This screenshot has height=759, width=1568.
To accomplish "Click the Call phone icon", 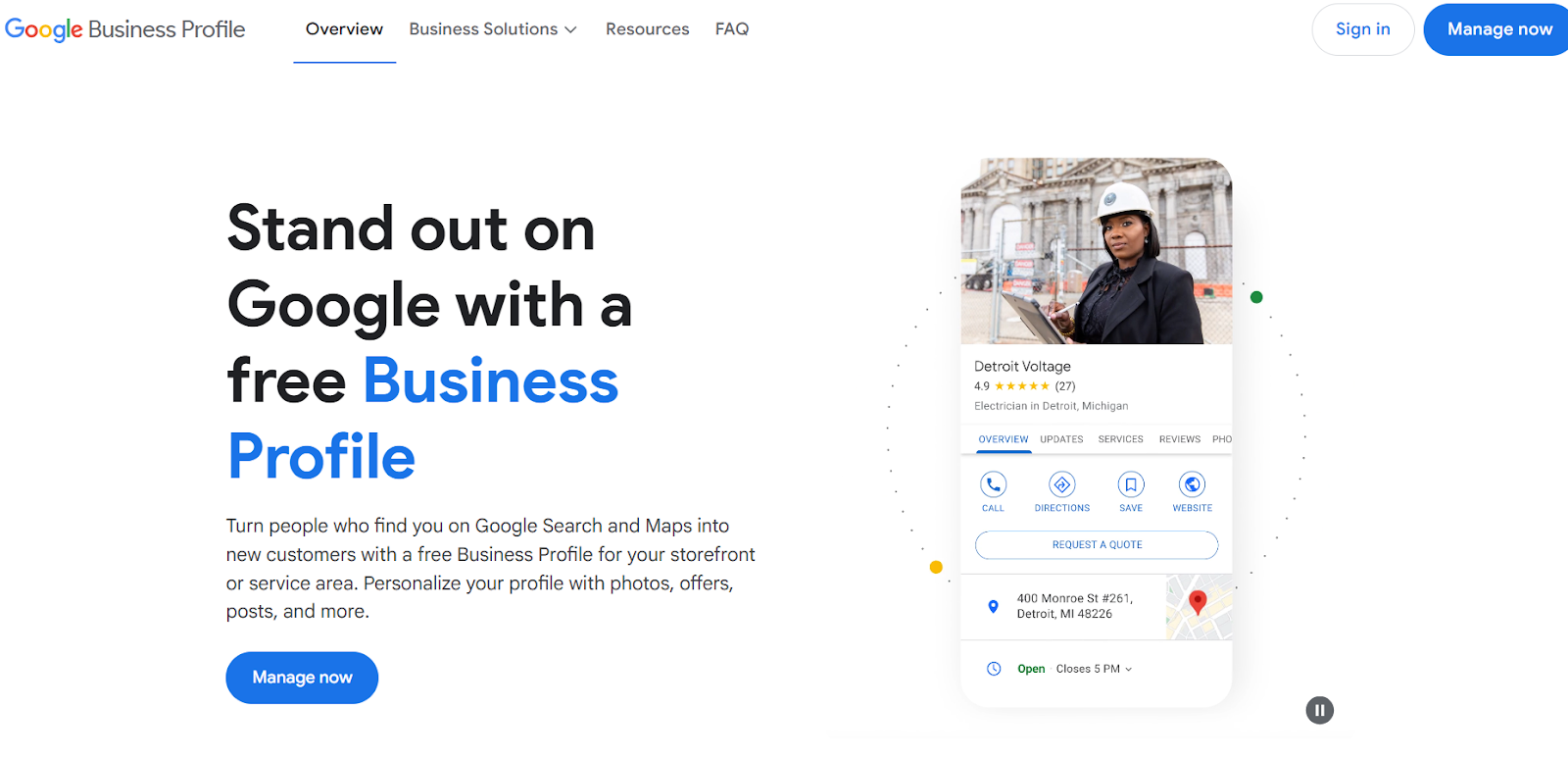I will coord(994,484).
